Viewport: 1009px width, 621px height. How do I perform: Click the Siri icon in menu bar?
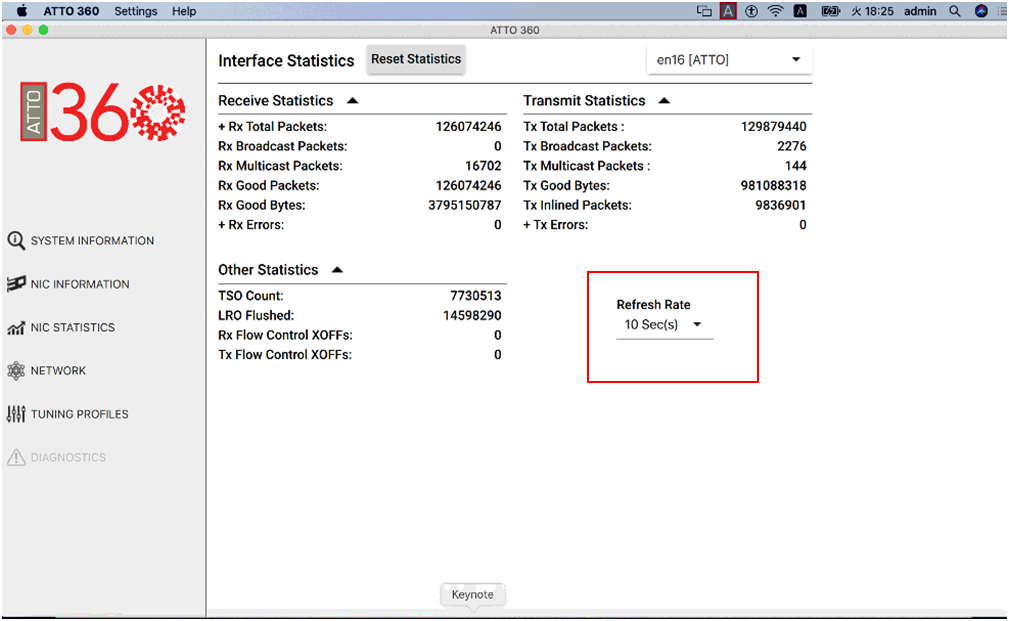981,11
